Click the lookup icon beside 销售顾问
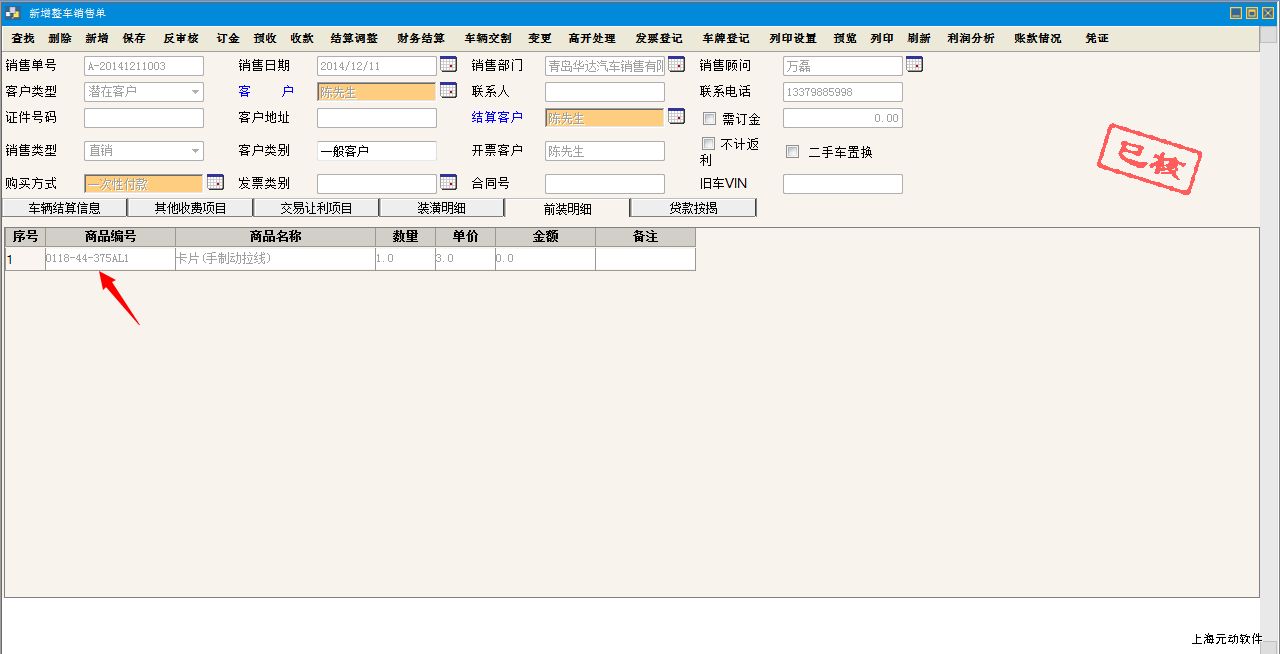This screenshot has width=1280, height=654. pos(914,65)
